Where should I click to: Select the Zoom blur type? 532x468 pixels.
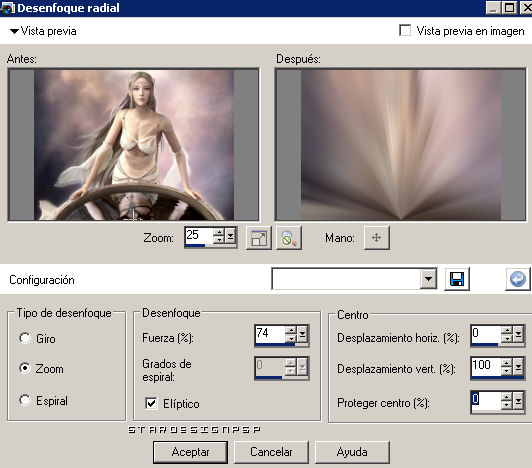pyautogui.click(x=25, y=368)
